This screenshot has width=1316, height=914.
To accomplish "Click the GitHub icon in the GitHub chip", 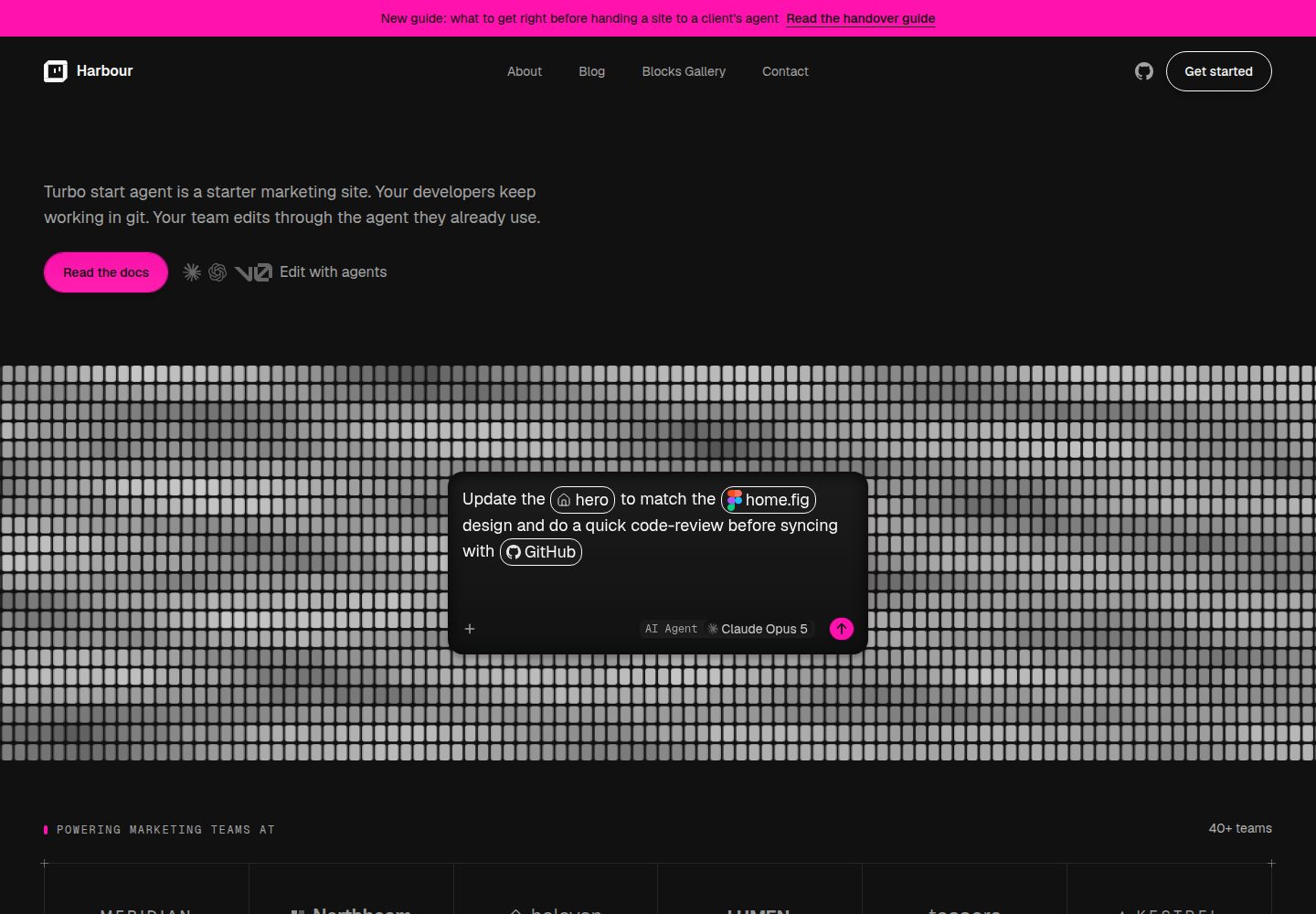I will tap(514, 552).
